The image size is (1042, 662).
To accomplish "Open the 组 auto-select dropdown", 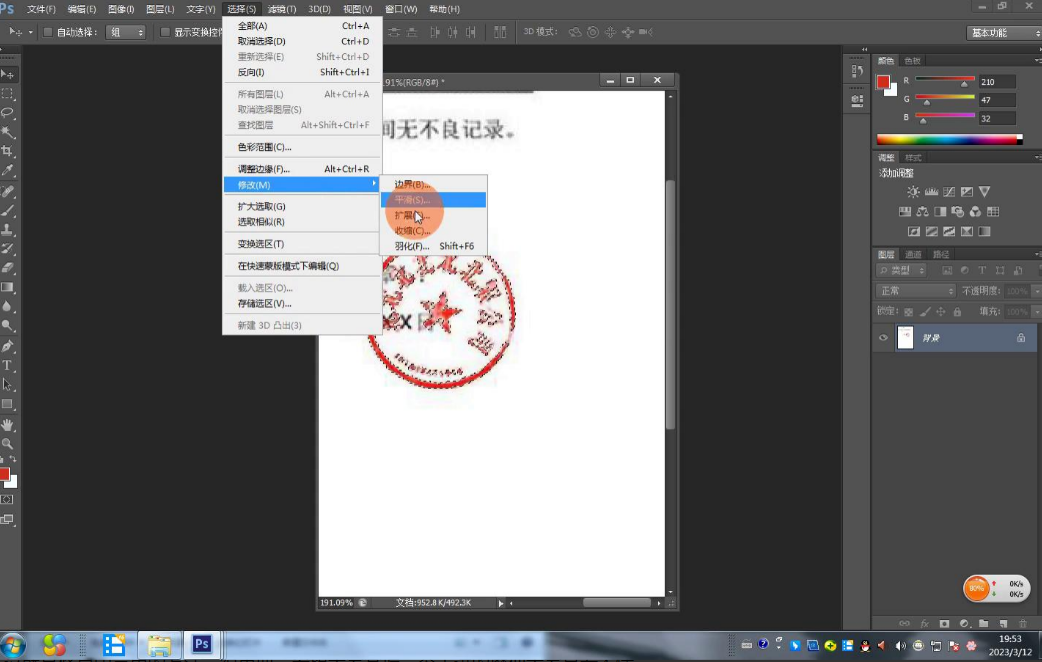I will [x=125, y=32].
